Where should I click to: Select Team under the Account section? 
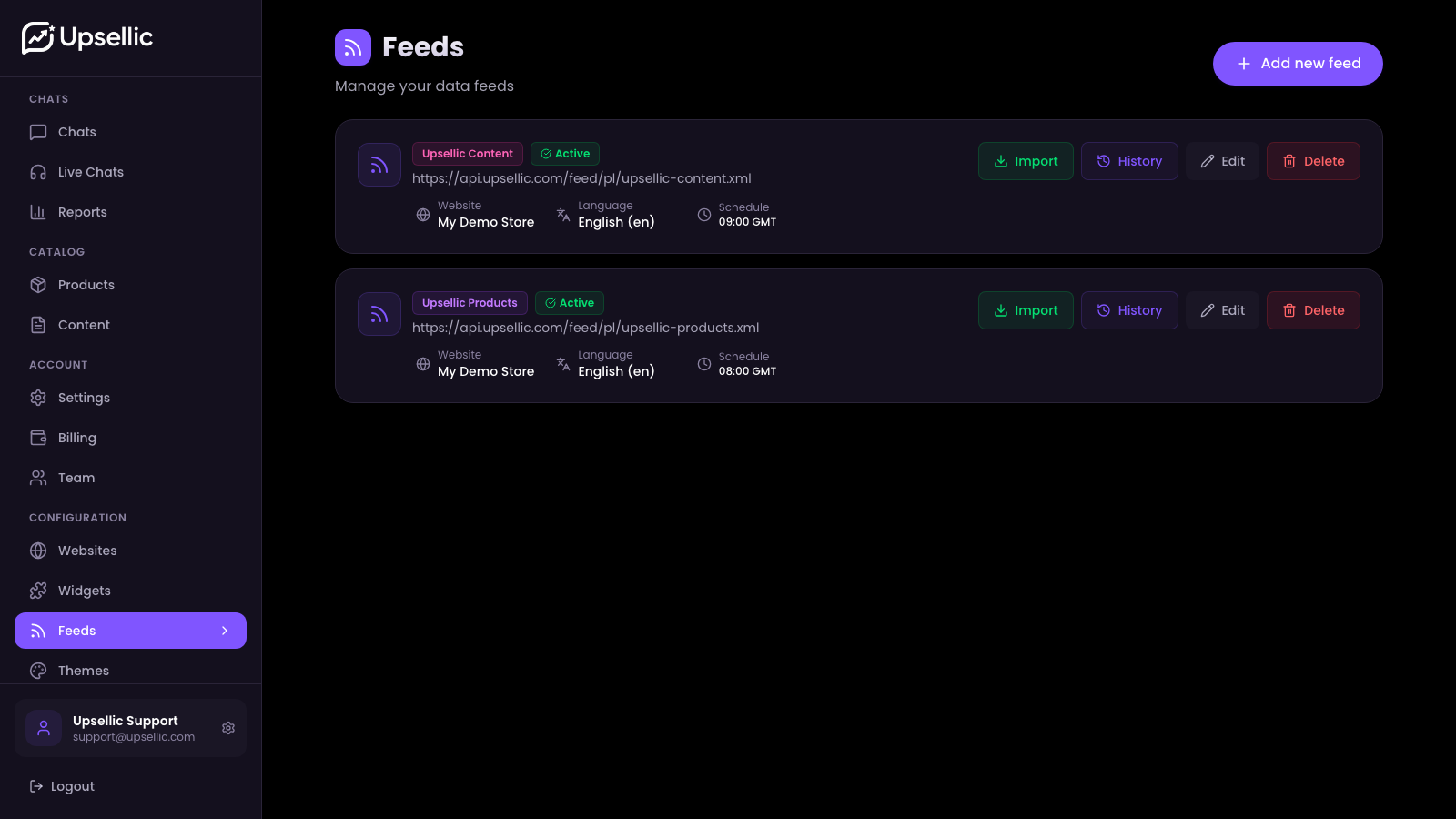[x=76, y=478]
